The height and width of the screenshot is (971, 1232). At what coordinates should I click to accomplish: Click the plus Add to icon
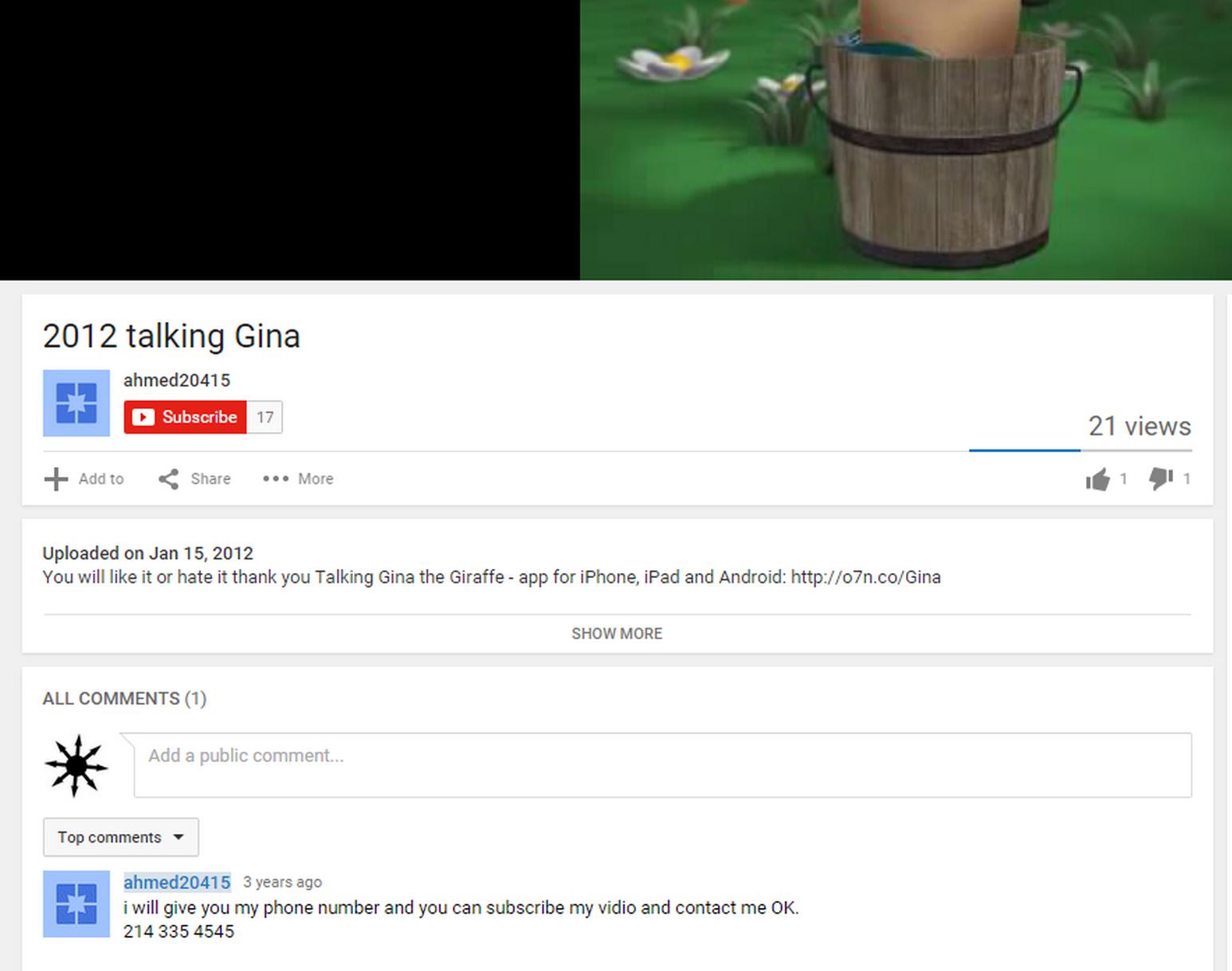56,479
